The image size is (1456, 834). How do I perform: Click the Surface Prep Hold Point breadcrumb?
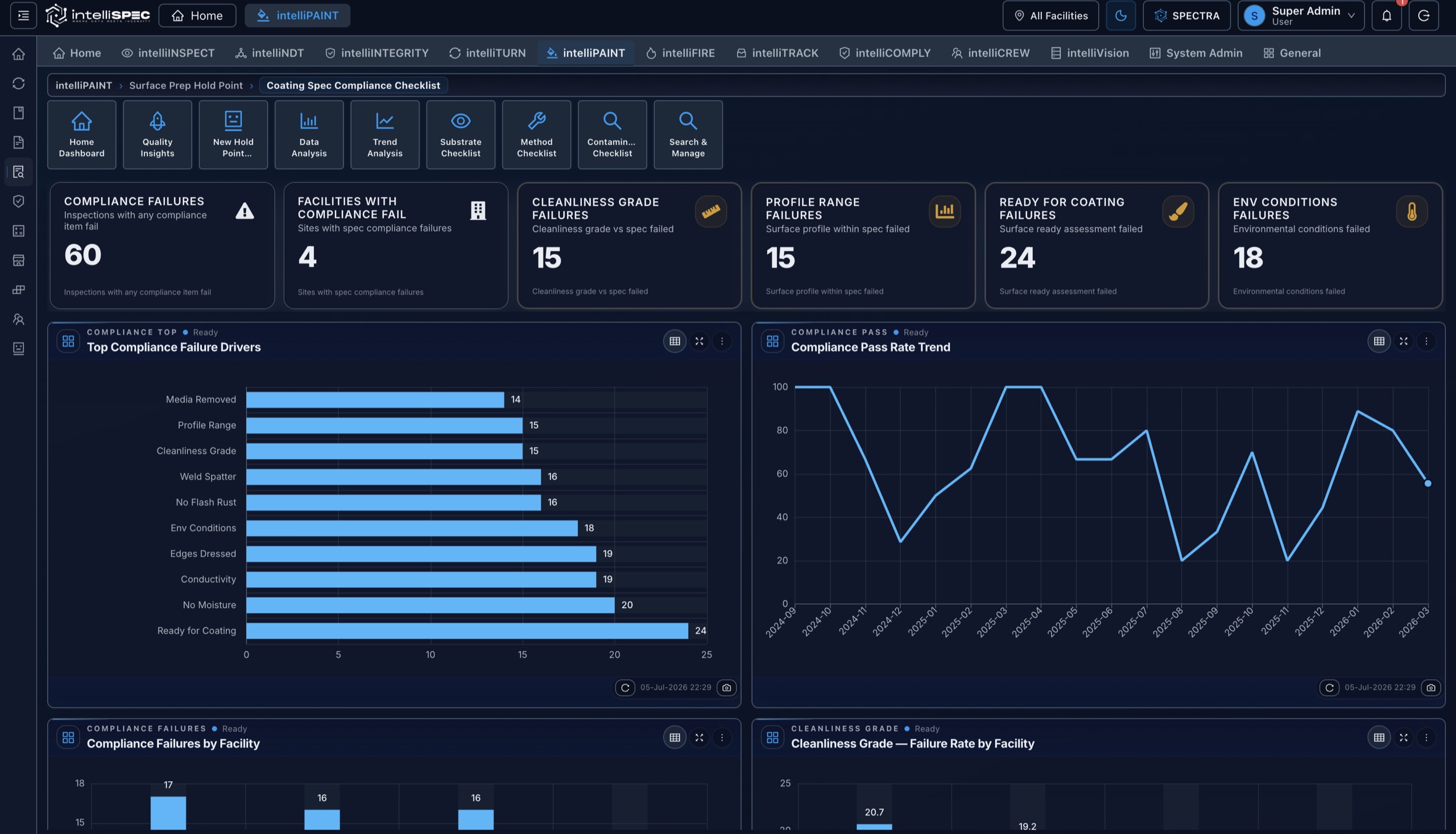point(185,85)
